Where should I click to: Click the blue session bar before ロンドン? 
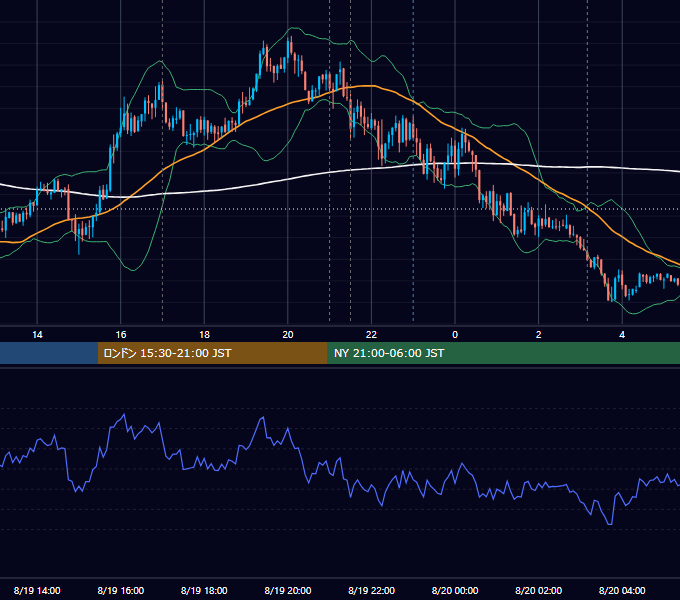click(x=49, y=353)
